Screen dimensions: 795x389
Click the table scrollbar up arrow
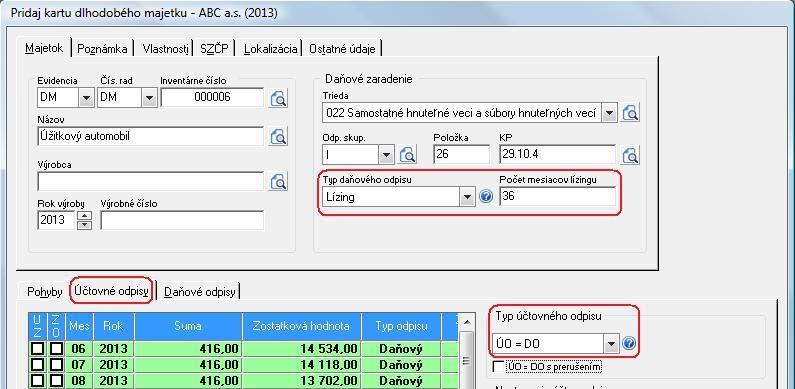tap(467, 322)
